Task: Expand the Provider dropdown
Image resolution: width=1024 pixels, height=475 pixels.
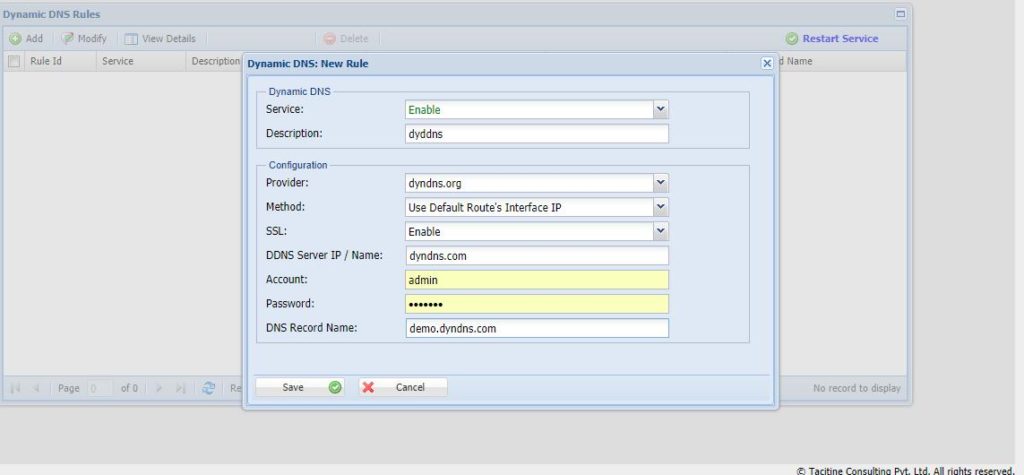Action: [660, 183]
